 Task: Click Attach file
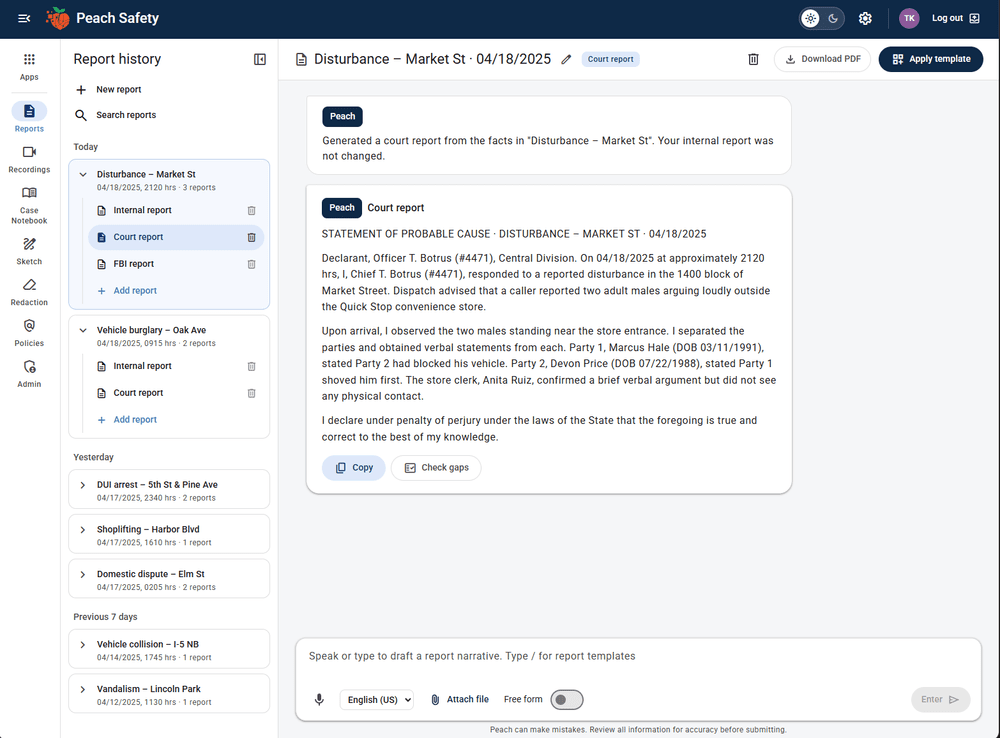tap(459, 700)
